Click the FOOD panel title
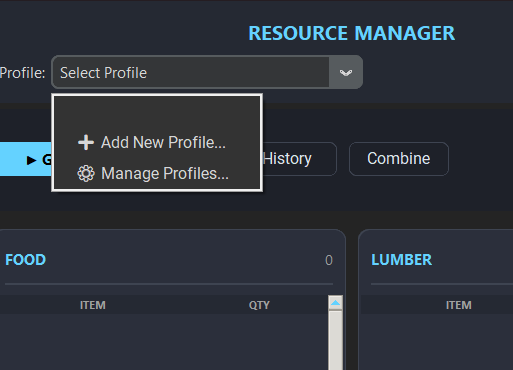 click(25, 260)
